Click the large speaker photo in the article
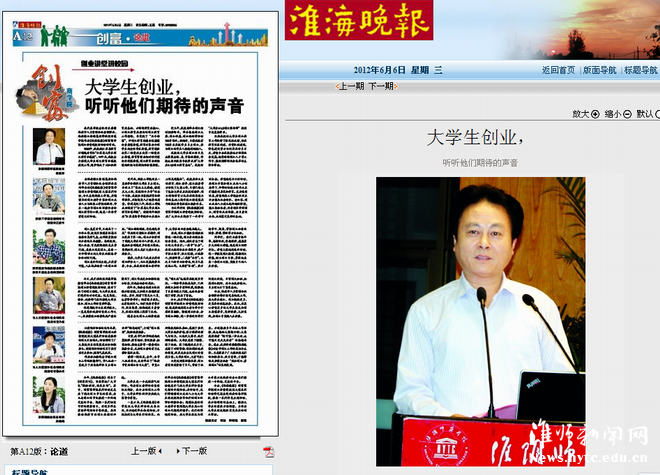The width and height of the screenshot is (660, 475). [x=480, y=321]
